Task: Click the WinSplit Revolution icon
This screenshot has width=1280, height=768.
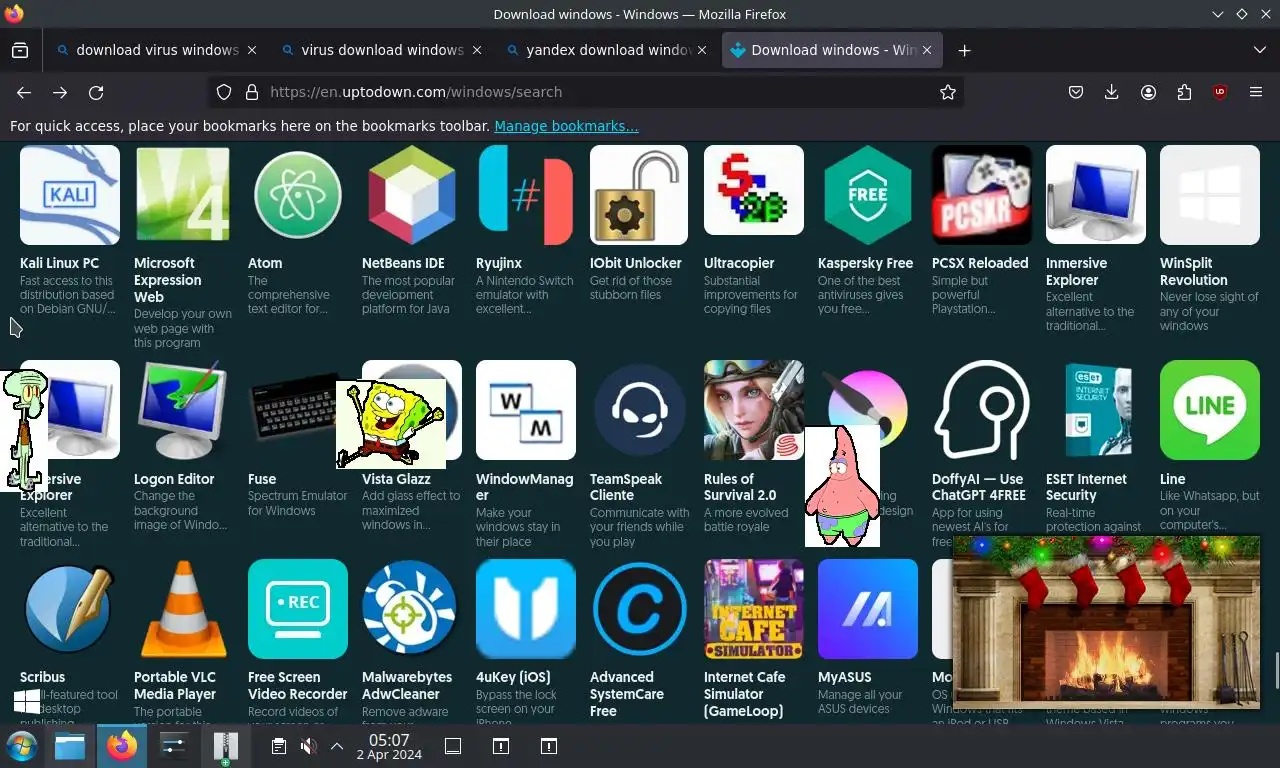Action: pos(1210,195)
